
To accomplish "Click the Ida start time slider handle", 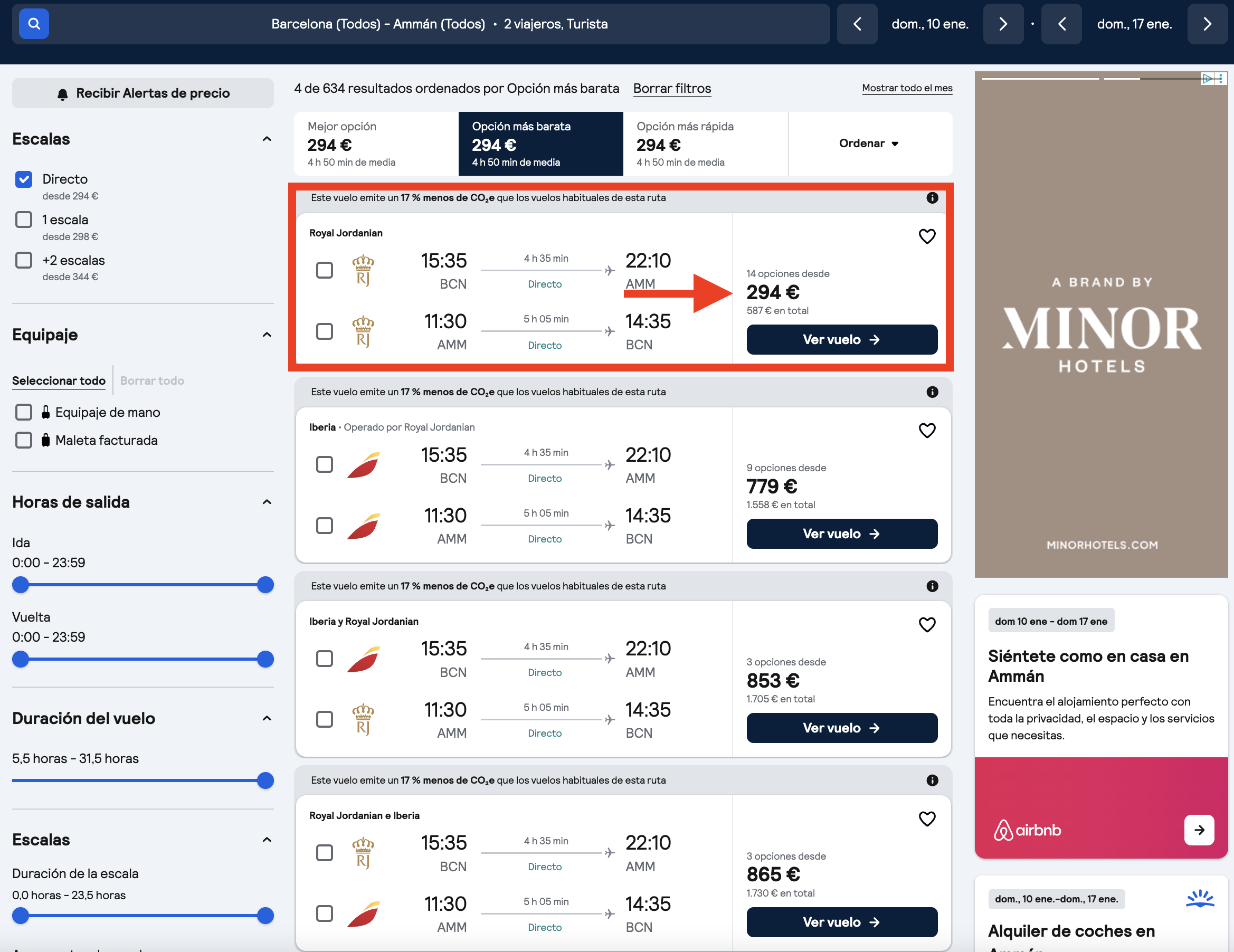I will coord(21,585).
